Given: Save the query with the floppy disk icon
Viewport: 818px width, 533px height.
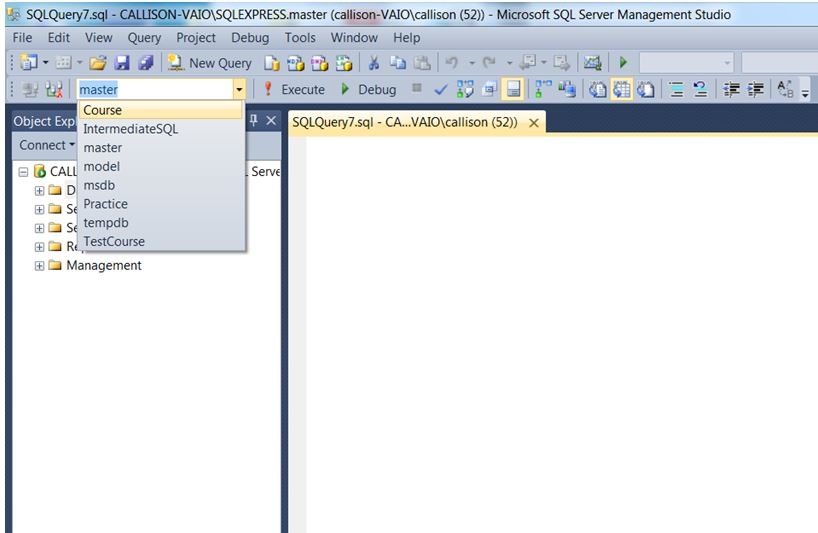Looking at the screenshot, I should (x=122, y=63).
